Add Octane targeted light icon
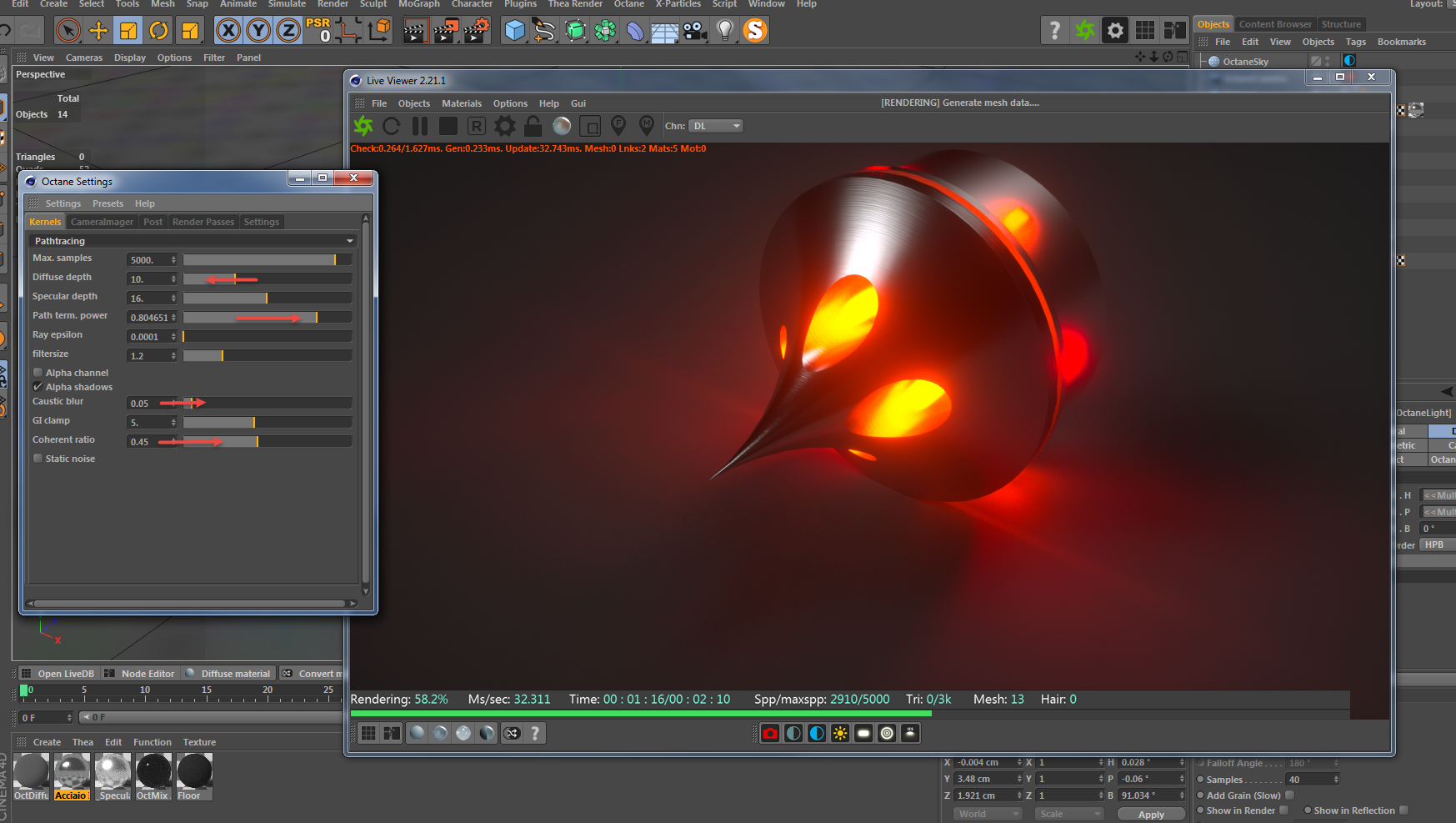The image size is (1456, 823). pos(887,733)
